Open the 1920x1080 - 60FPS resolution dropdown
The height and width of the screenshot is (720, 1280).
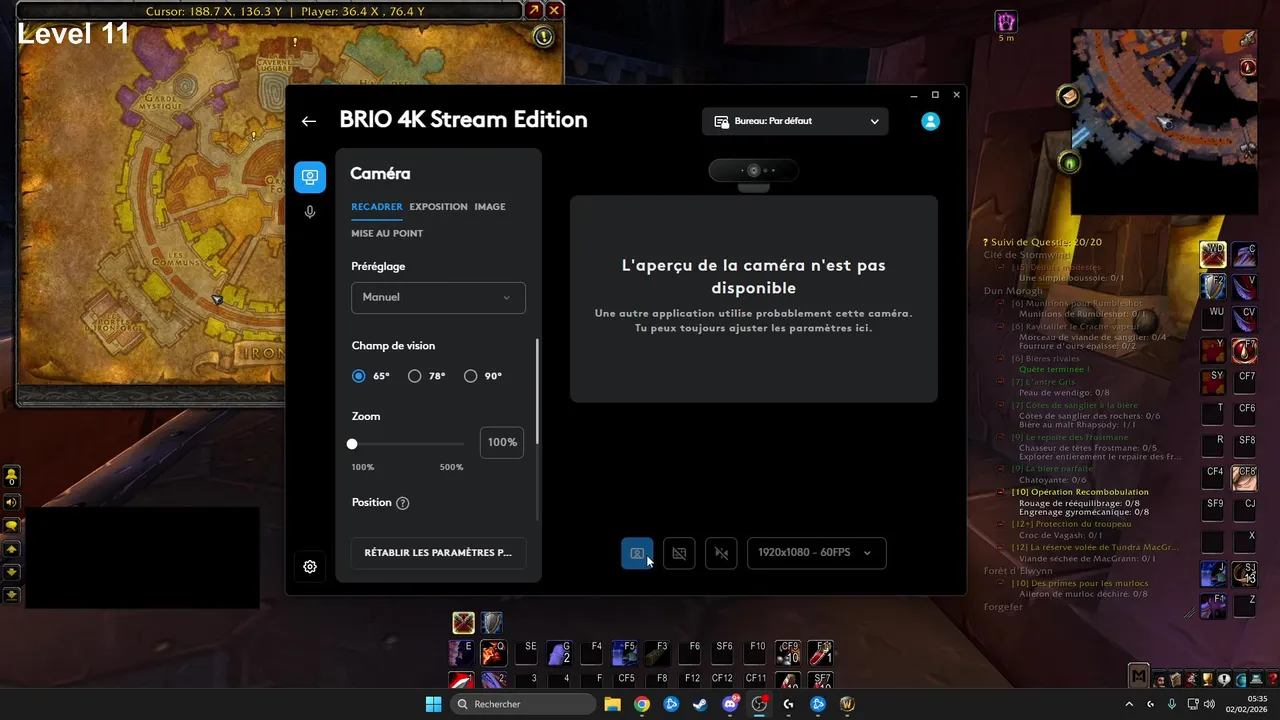pyautogui.click(x=816, y=553)
